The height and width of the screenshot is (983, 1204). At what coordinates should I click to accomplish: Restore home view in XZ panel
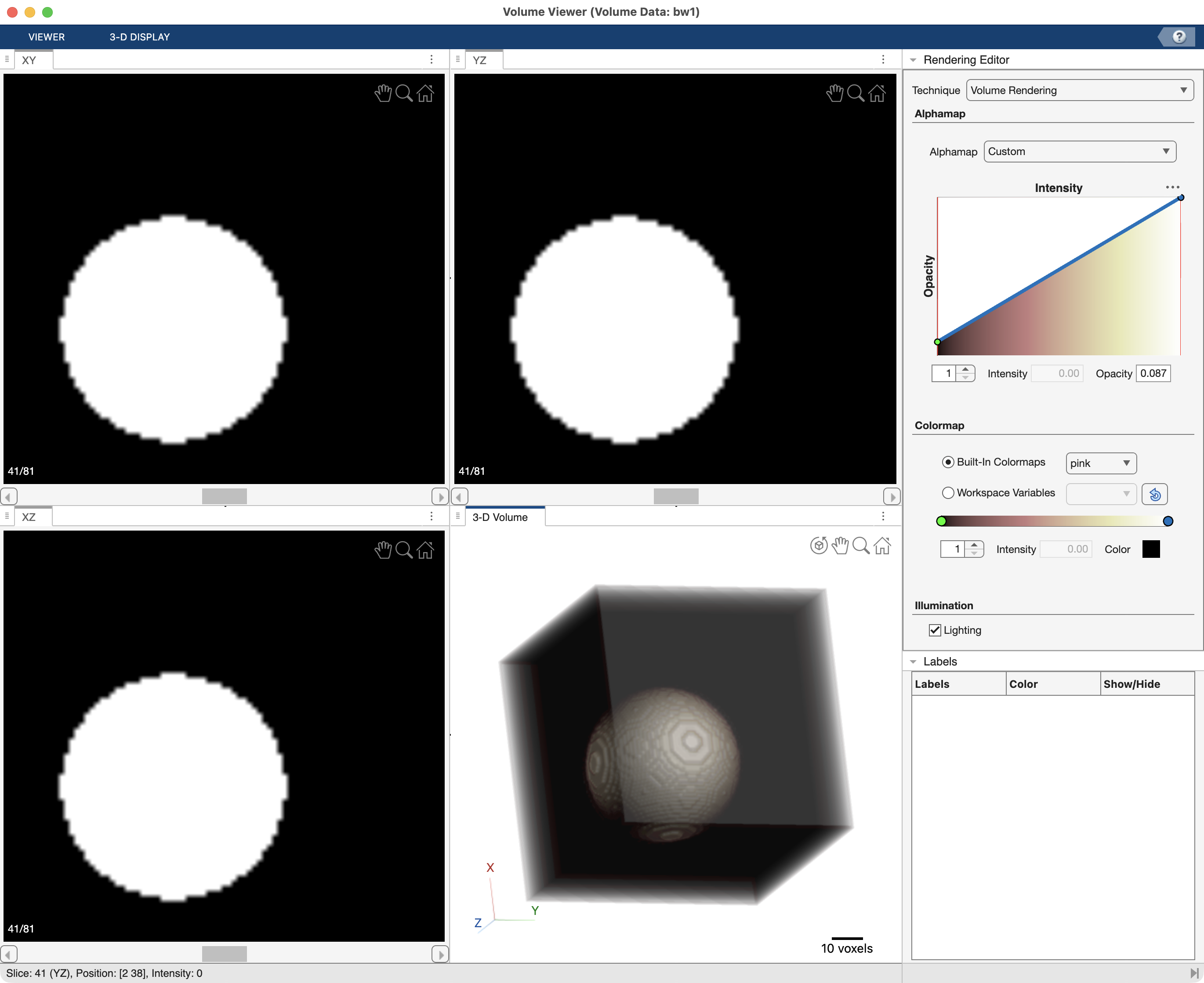click(425, 550)
